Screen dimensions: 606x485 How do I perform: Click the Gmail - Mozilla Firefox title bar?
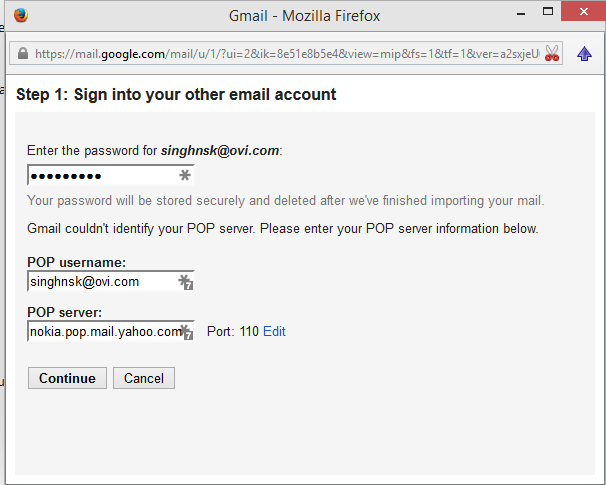(304, 16)
